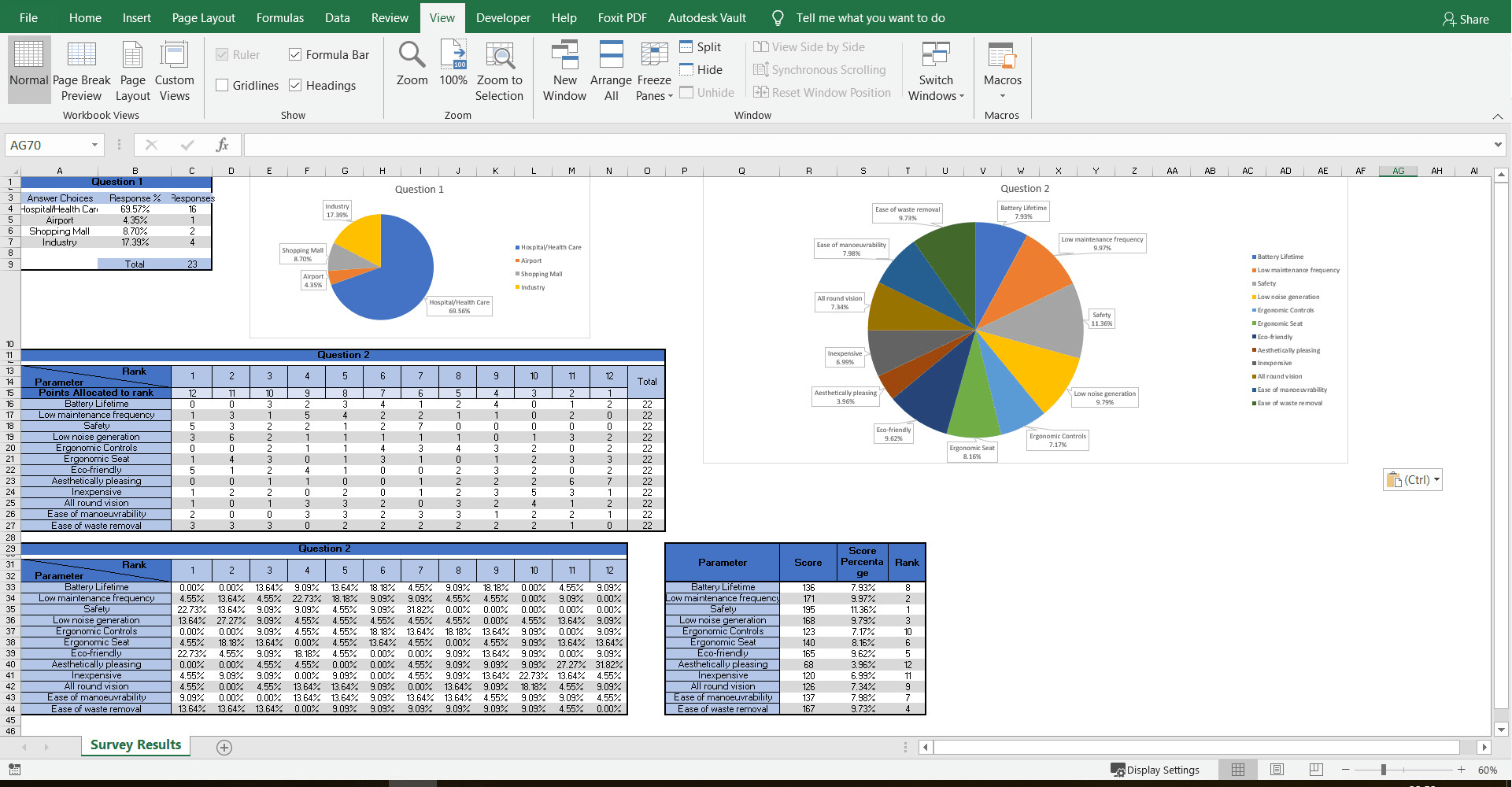Open the Autodesk Vault tab
Viewport: 1512px width, 787px height.
pos(707,17)
